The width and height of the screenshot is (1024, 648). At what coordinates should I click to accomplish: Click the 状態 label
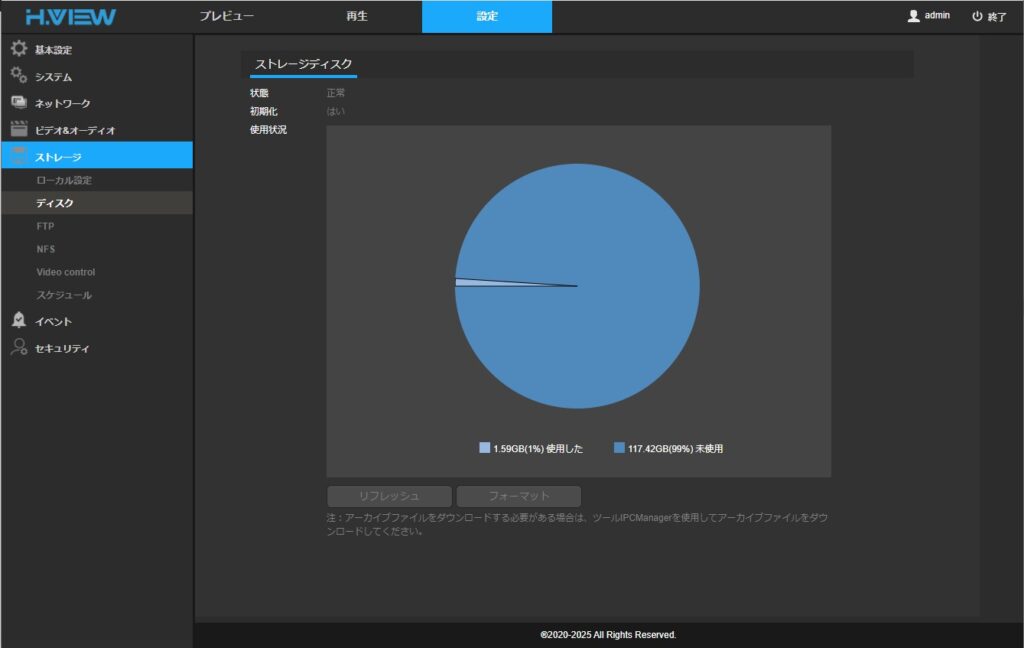click(x=259, y=93)
